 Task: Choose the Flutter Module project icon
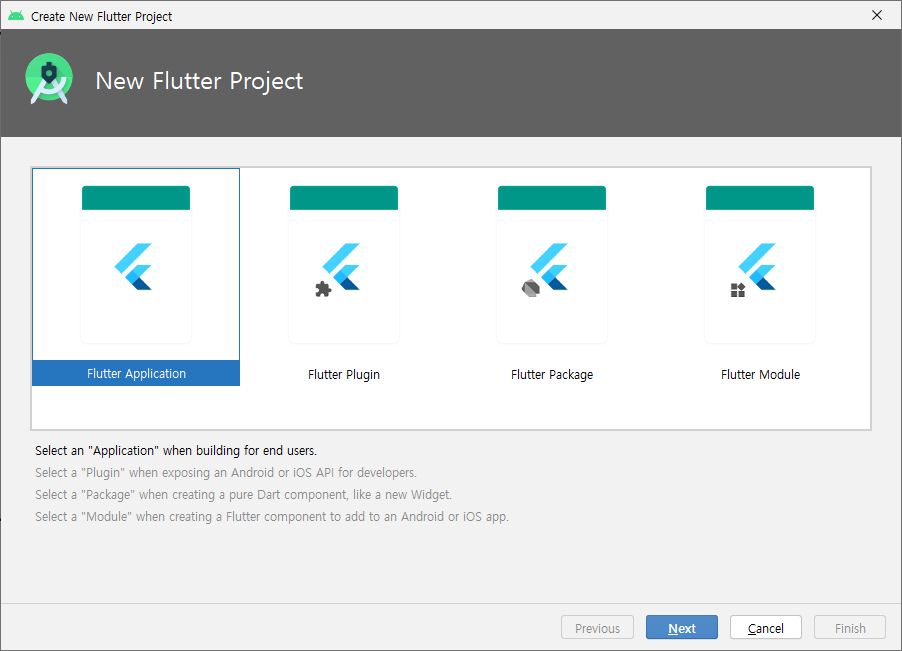tap(759, 265)
